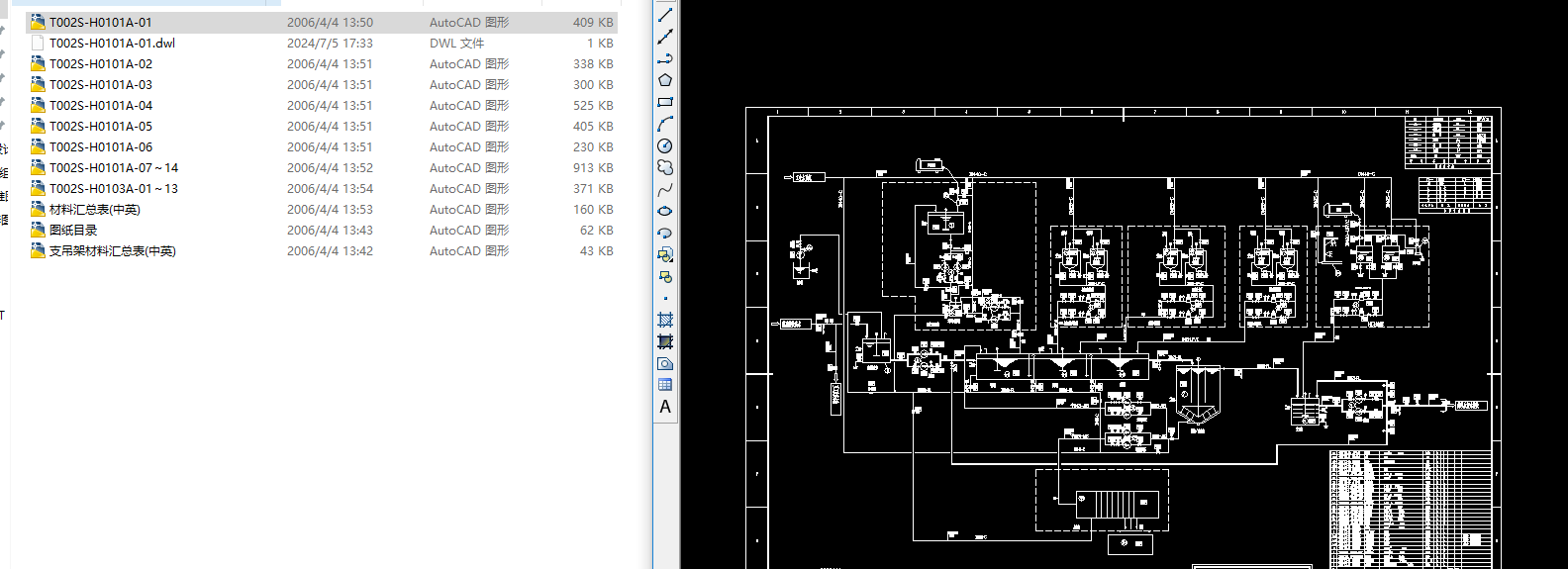1568x569 pixels.
Task: Click the AutoCAD icon of T002S-H0101A-02
Action: pyautogui.click(x=38, y=63)
